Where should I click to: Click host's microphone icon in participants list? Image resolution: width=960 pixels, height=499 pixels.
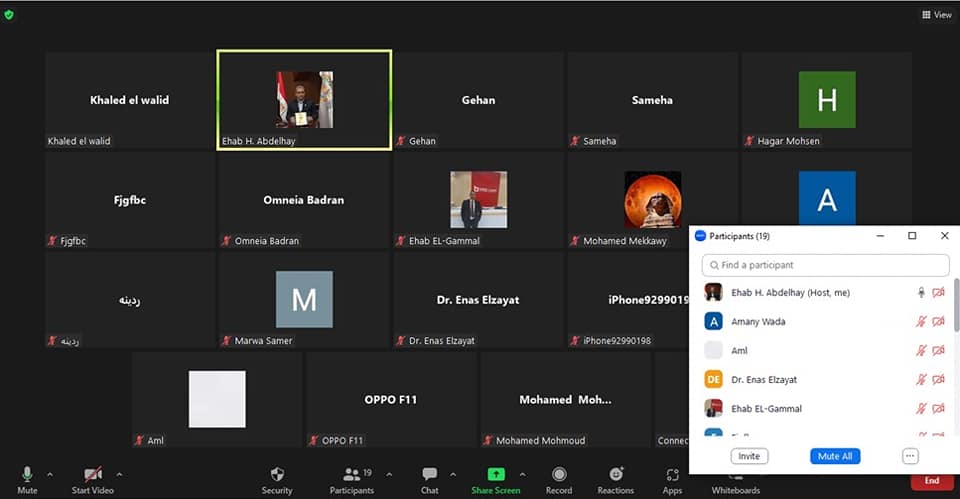pos(921,293)
